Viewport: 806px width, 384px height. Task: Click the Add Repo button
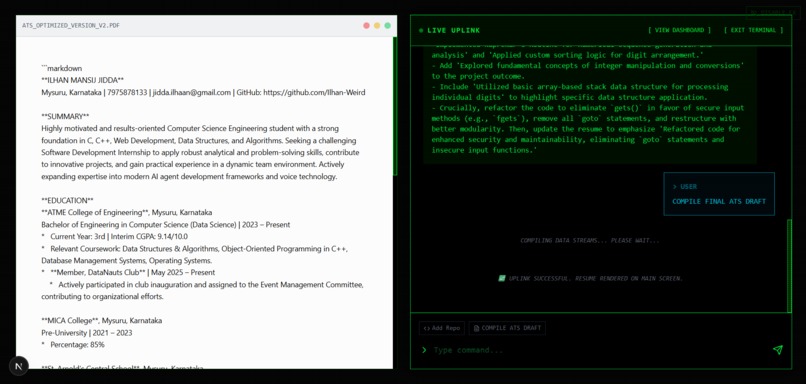(x=442, y=328)
